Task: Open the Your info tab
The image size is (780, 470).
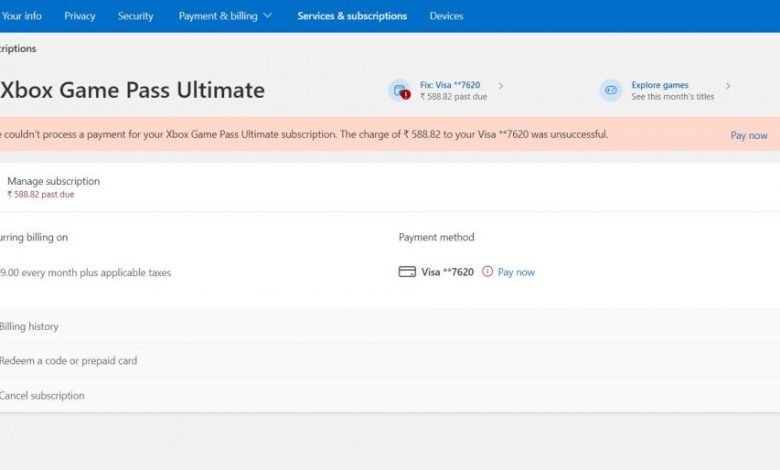Action: click(21, 16)
